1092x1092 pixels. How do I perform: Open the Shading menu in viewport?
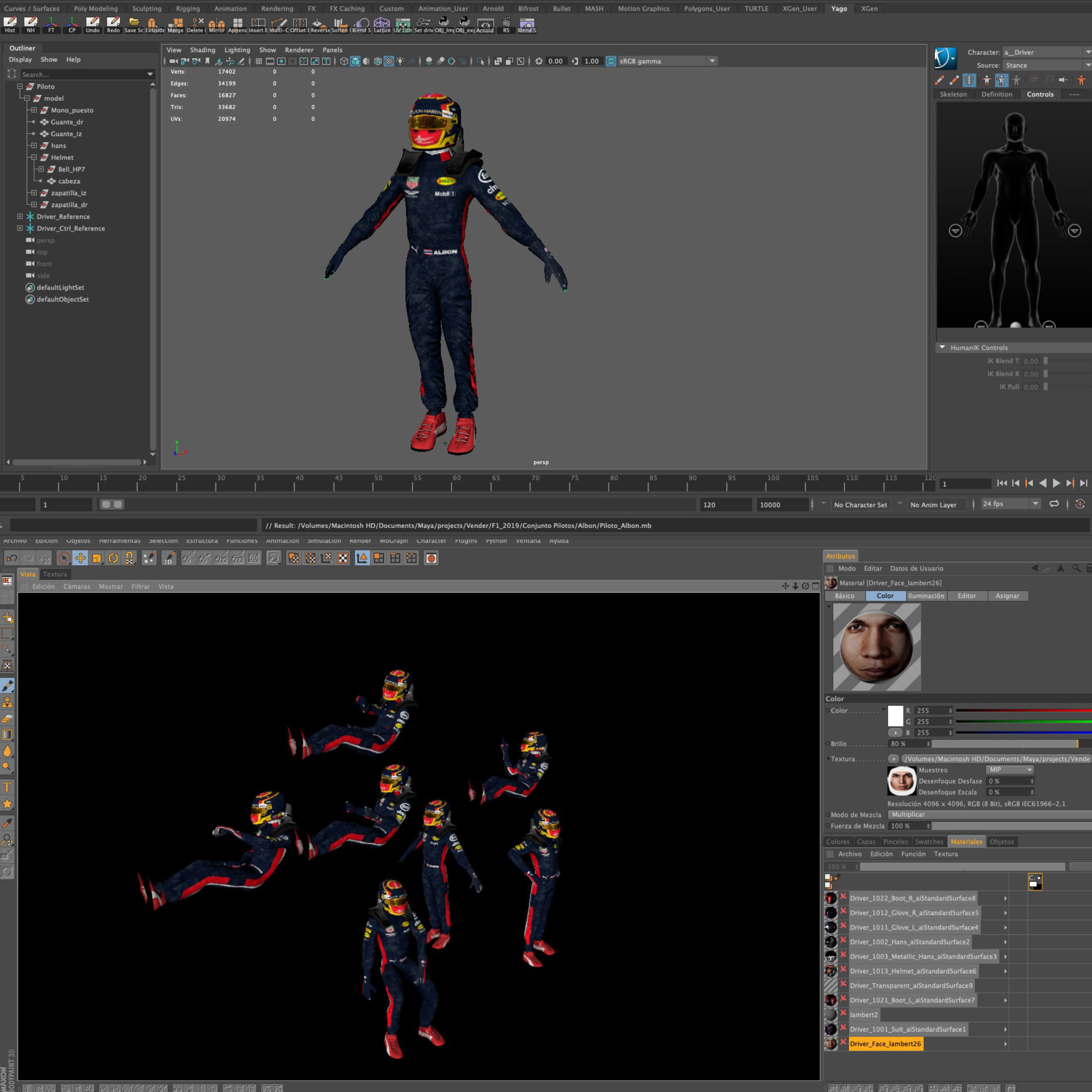[202, 50]
